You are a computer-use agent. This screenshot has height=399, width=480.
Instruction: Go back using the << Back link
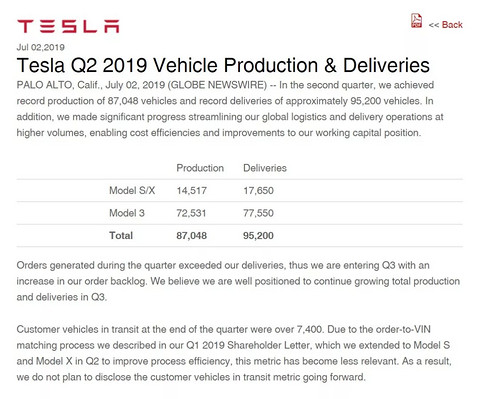tap(446, 25)
